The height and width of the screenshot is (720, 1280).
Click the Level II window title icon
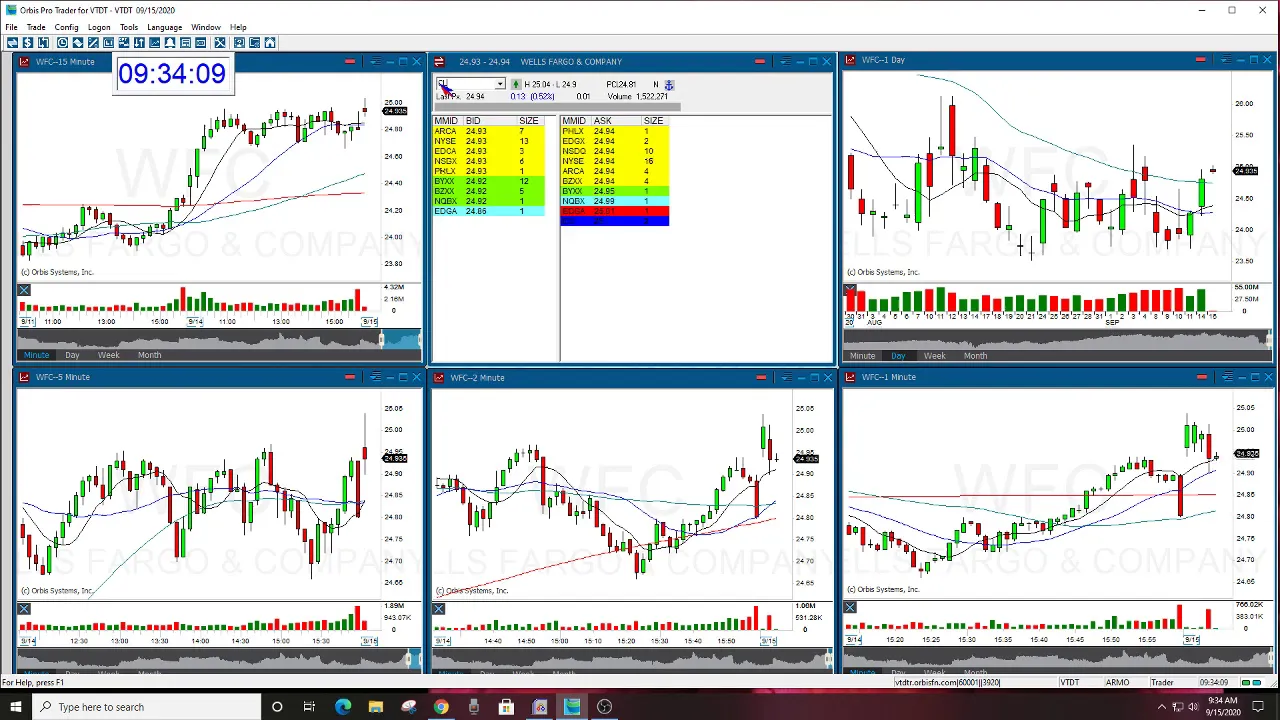(439, 61)
